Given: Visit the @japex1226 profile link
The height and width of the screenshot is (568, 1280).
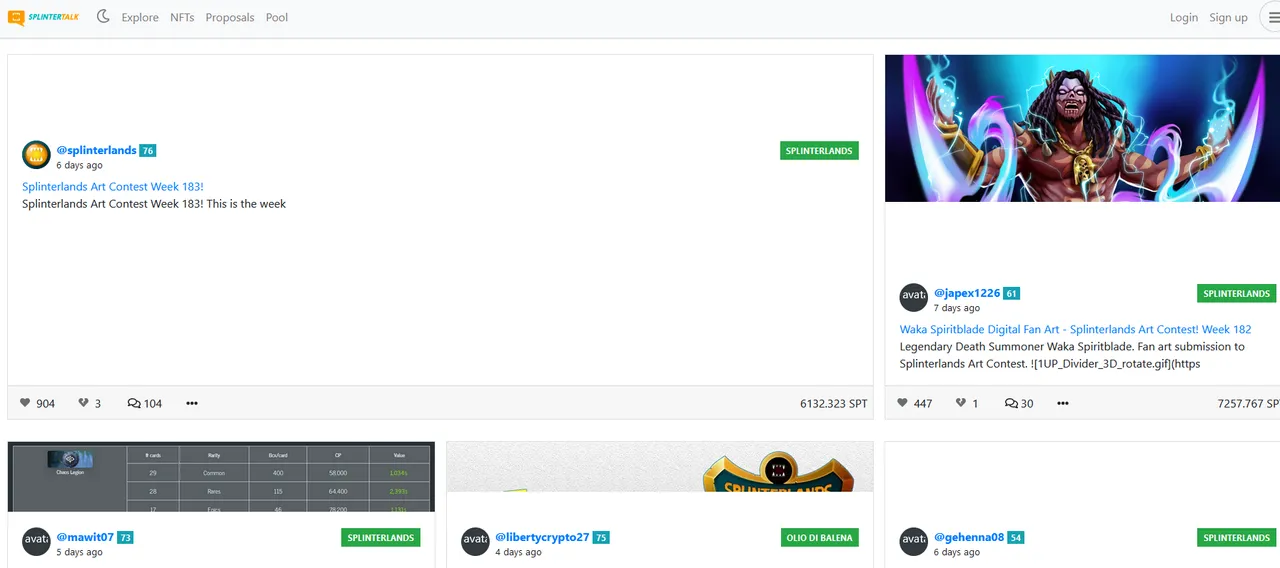Looking at the screenshot, I should click(967, 293).
